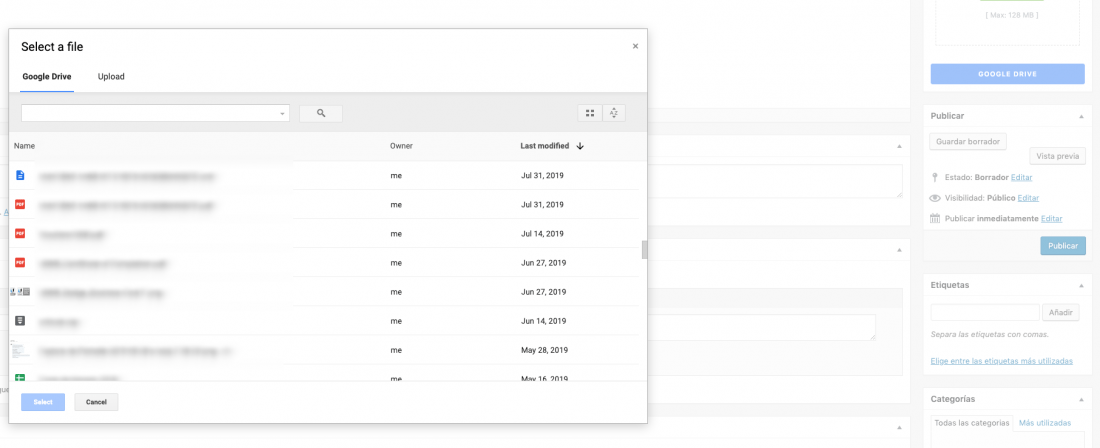
Task: Collapse the Publicar panel
Action: pos(1081,116)
